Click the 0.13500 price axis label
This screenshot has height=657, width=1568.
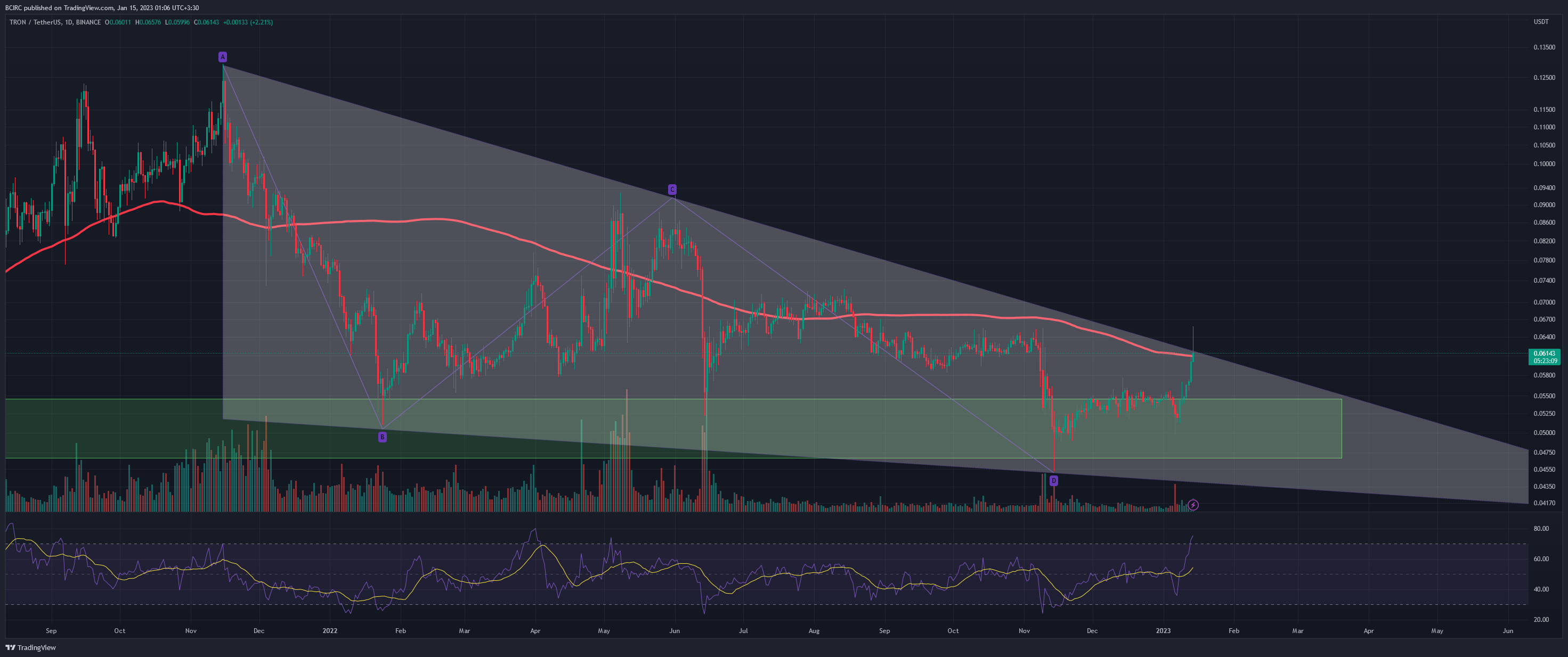(x=1543, y=47)
